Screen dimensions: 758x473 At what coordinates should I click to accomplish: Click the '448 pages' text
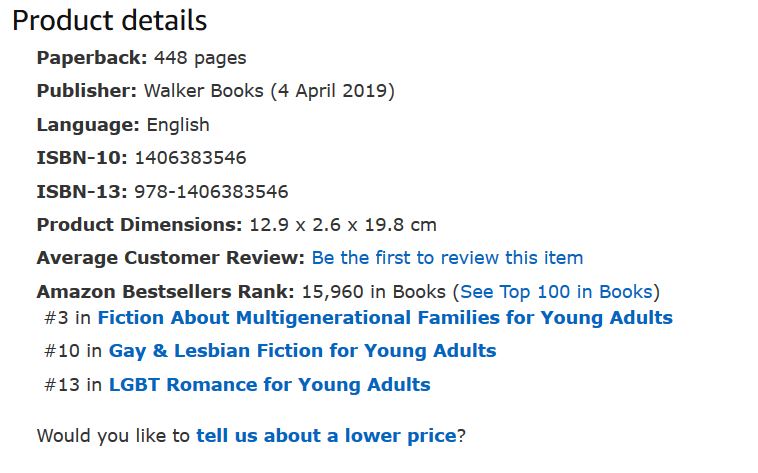click(200, 58)
